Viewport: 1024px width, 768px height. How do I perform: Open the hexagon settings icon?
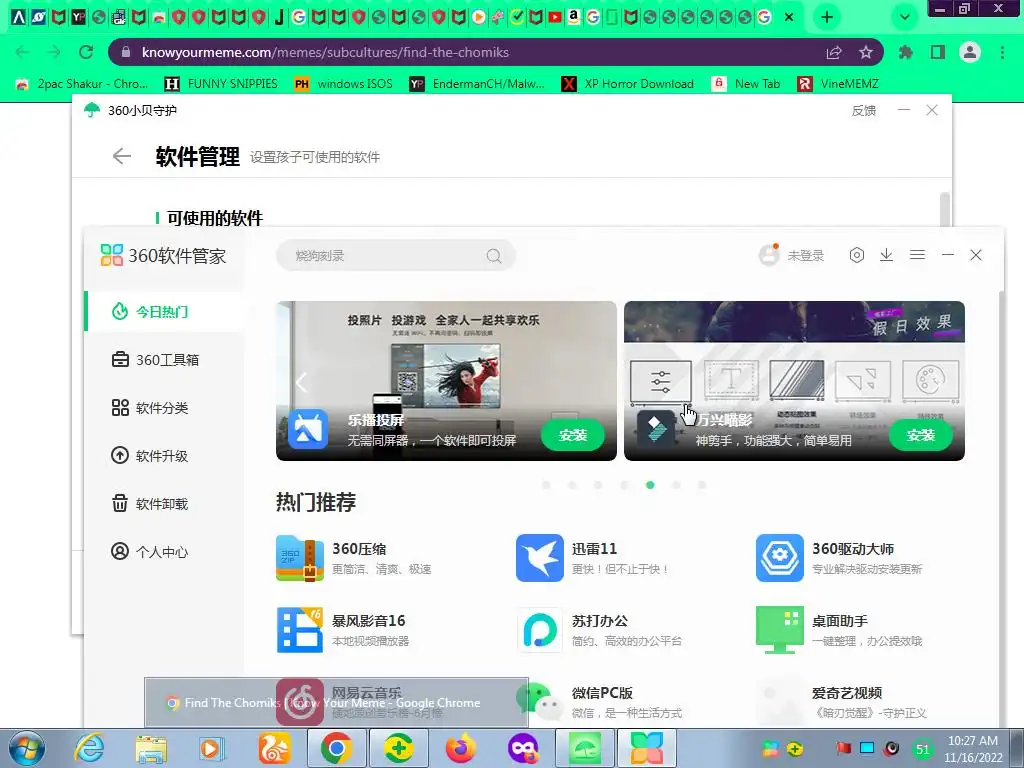point(857,255)
